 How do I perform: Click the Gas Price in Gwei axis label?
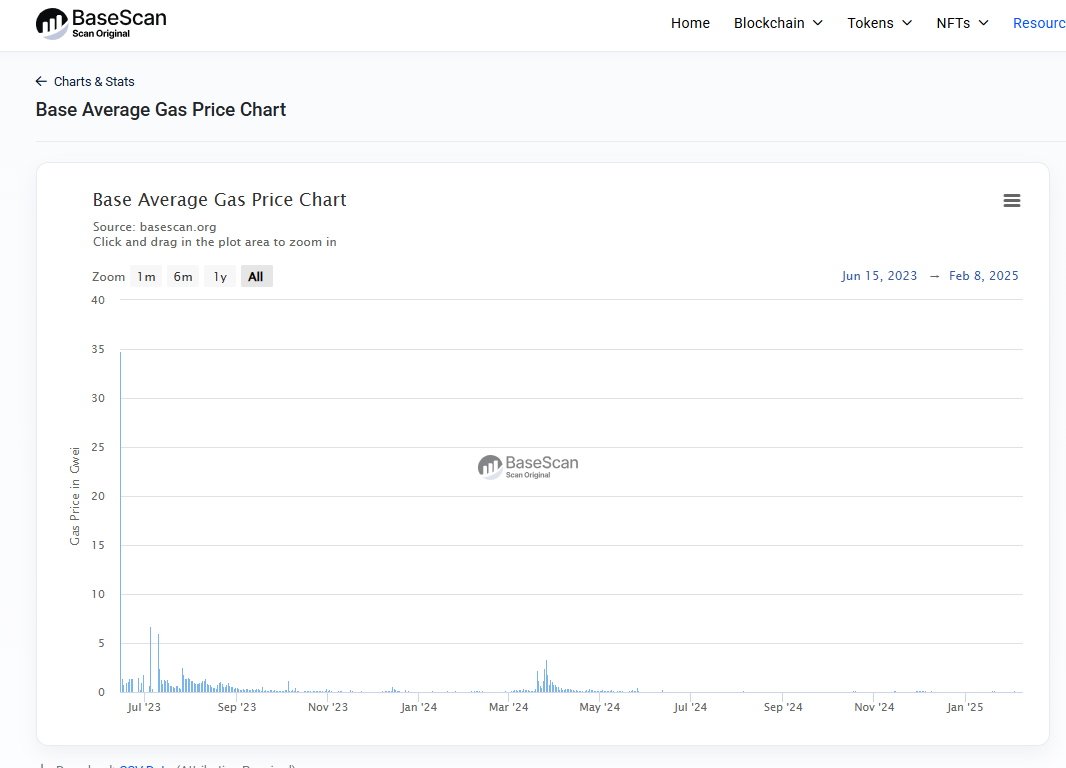(x=75, y=496)
